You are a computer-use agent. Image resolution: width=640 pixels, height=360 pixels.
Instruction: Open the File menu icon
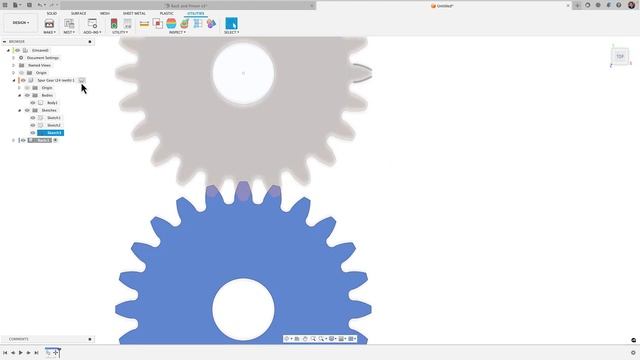pyautogui.click(x=16, y=5)
